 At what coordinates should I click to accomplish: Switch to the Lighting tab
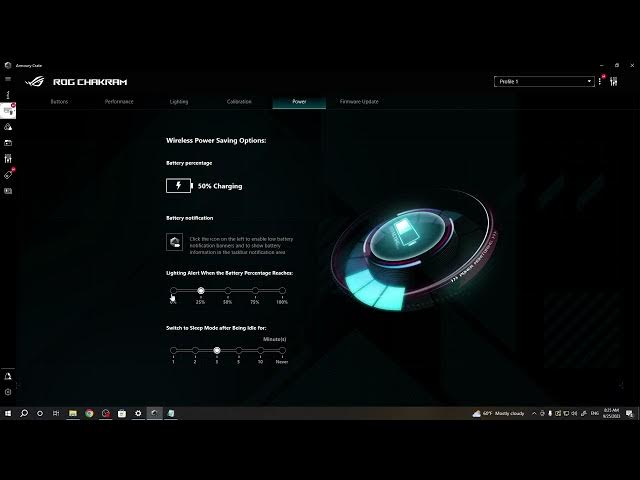179,102
